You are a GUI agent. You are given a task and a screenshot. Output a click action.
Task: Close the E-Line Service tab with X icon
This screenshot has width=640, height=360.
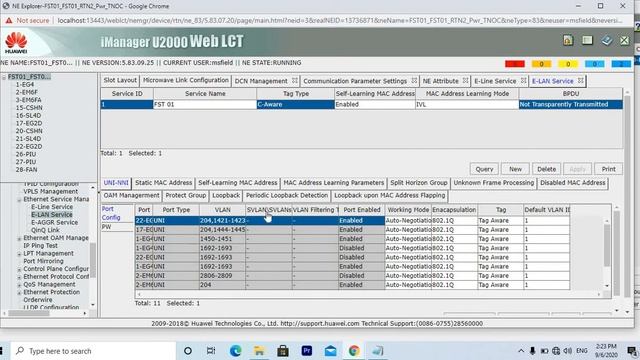pyautogui.click(x=523, y=80)
